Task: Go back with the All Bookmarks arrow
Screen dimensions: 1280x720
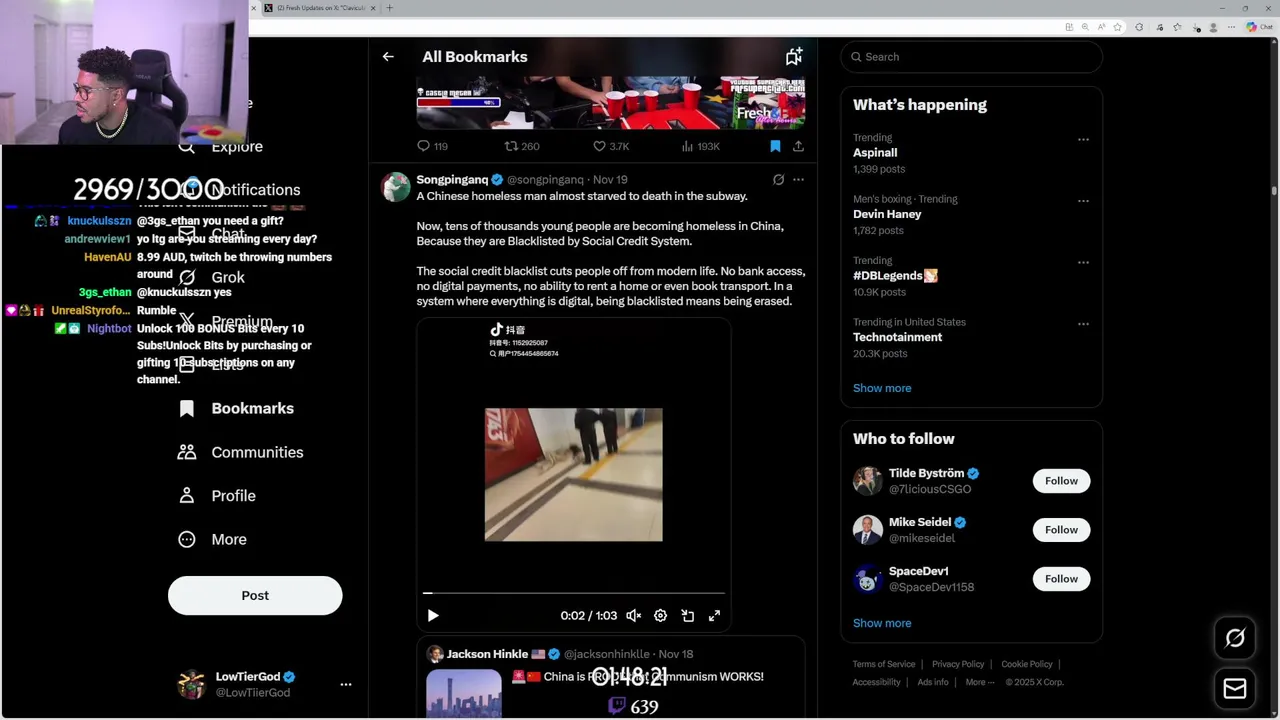Action: click(388, 57)
